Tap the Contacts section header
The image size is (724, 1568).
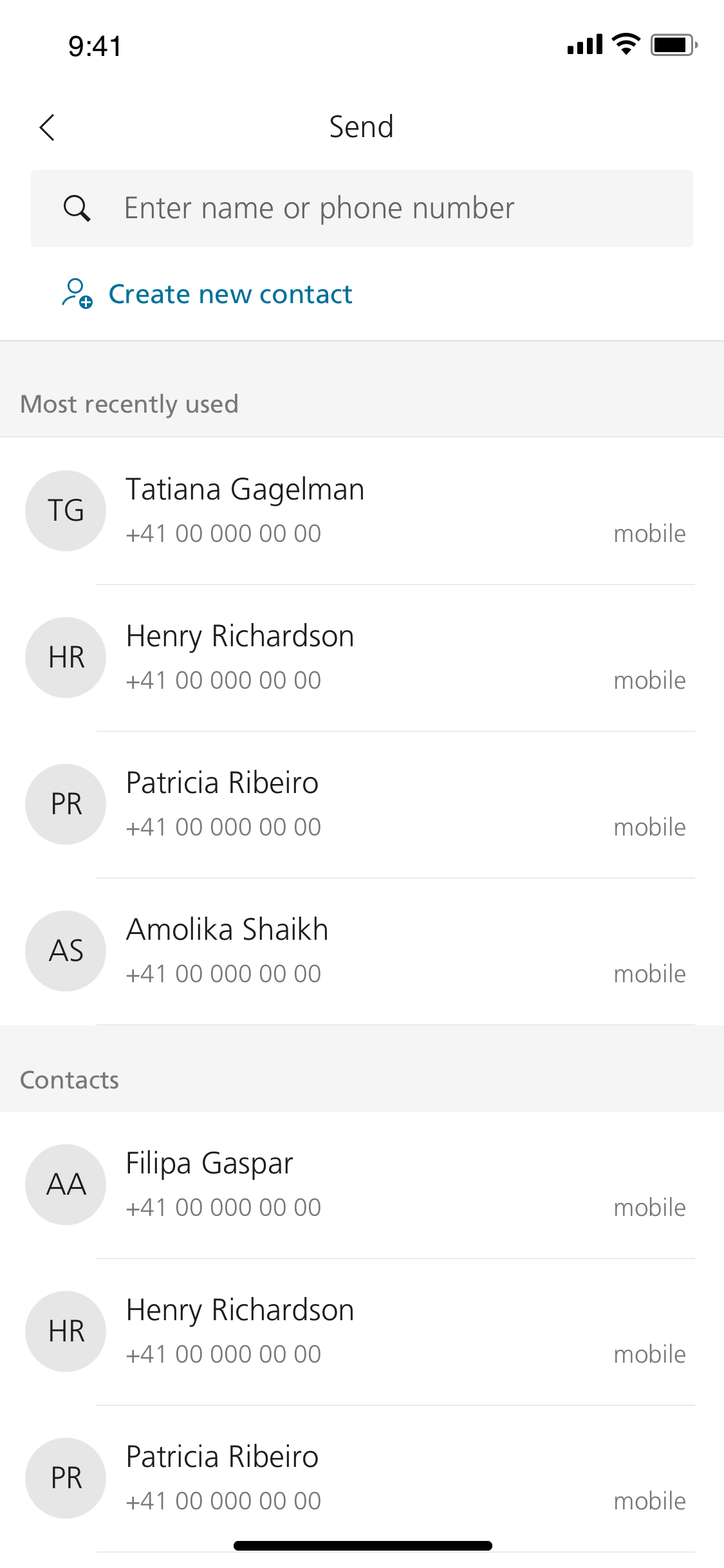tap(70, 1080)
